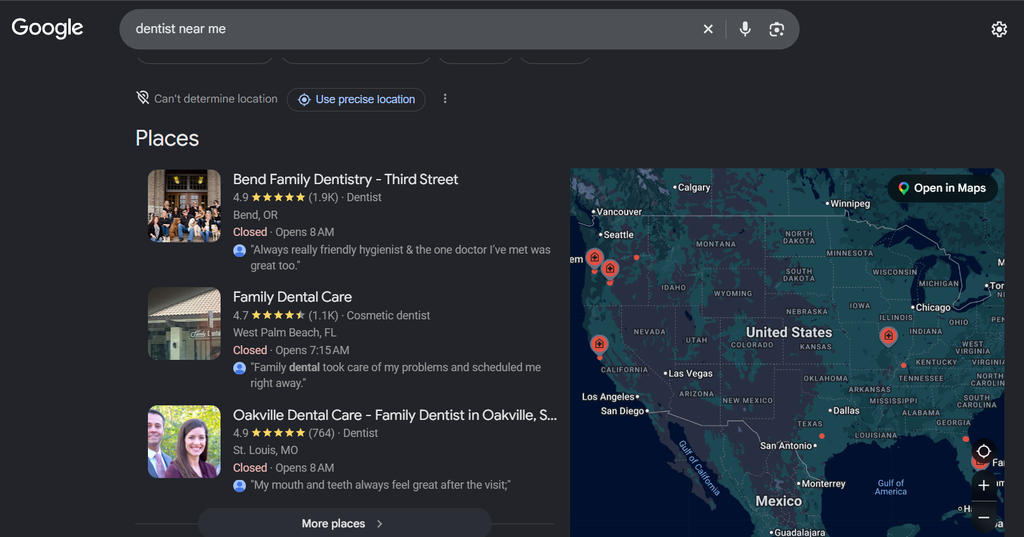Open the settings gear icon

tap(999, 29)
